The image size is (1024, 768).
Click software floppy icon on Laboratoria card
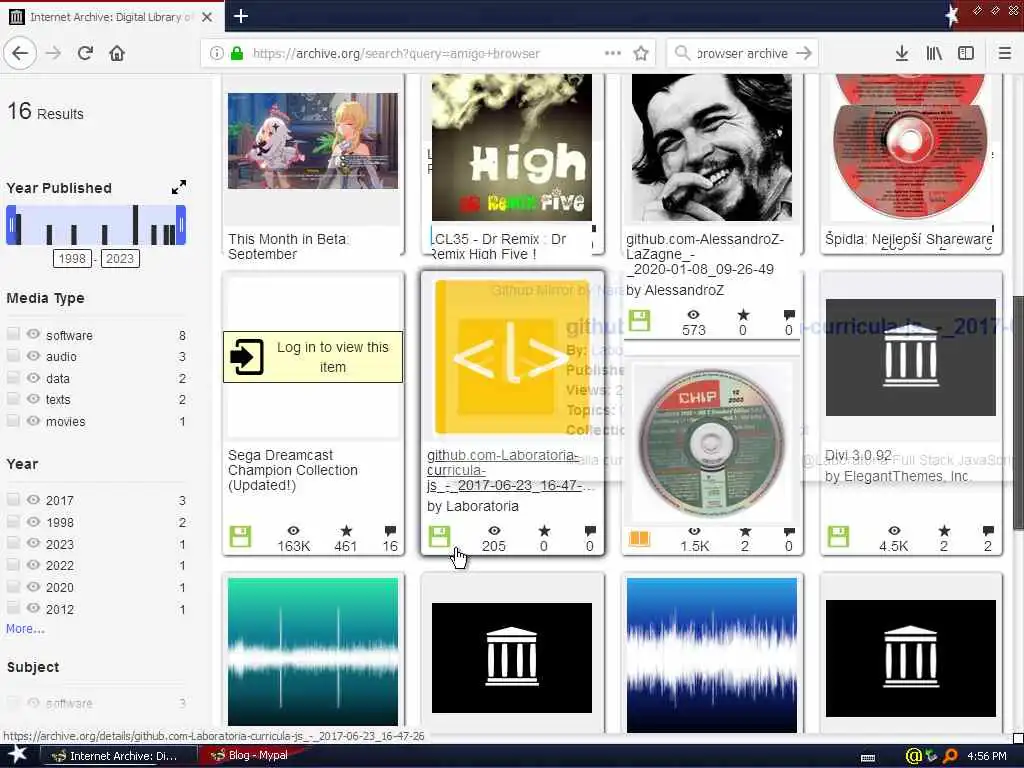pyautogui.click(x=440, y=536)
